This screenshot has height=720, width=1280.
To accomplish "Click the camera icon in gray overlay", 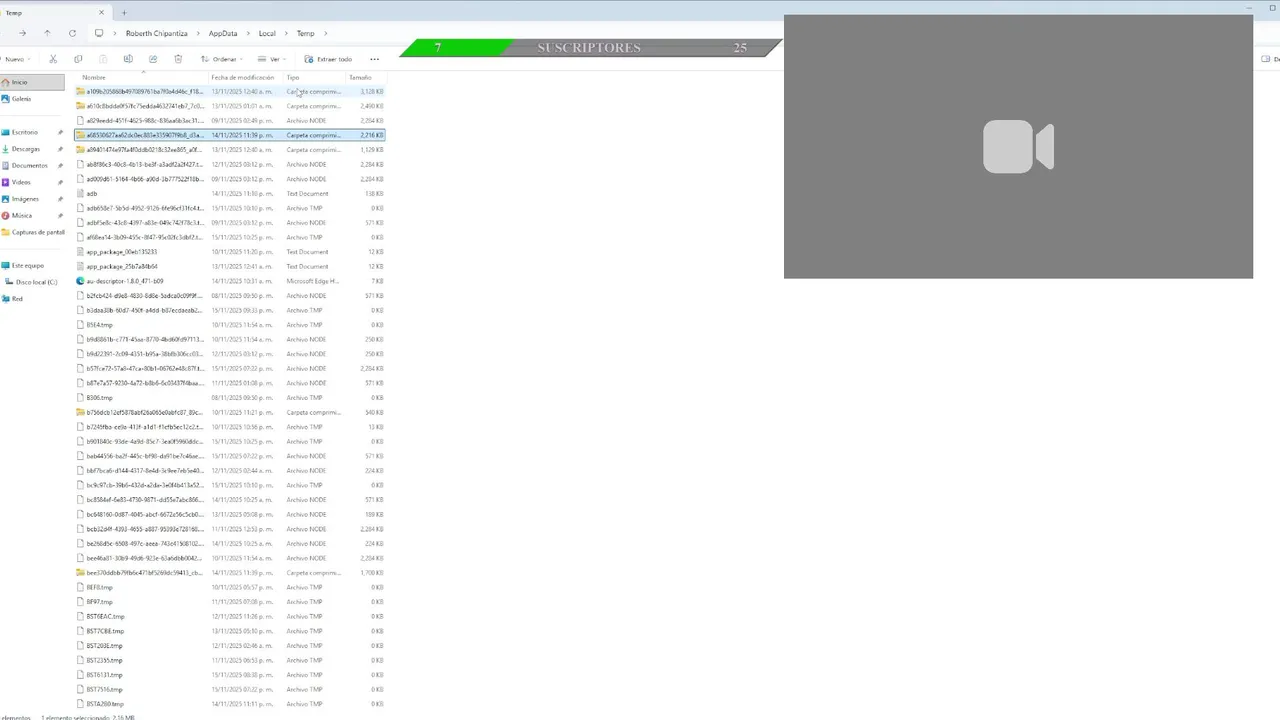I will tap(1018, 146).
